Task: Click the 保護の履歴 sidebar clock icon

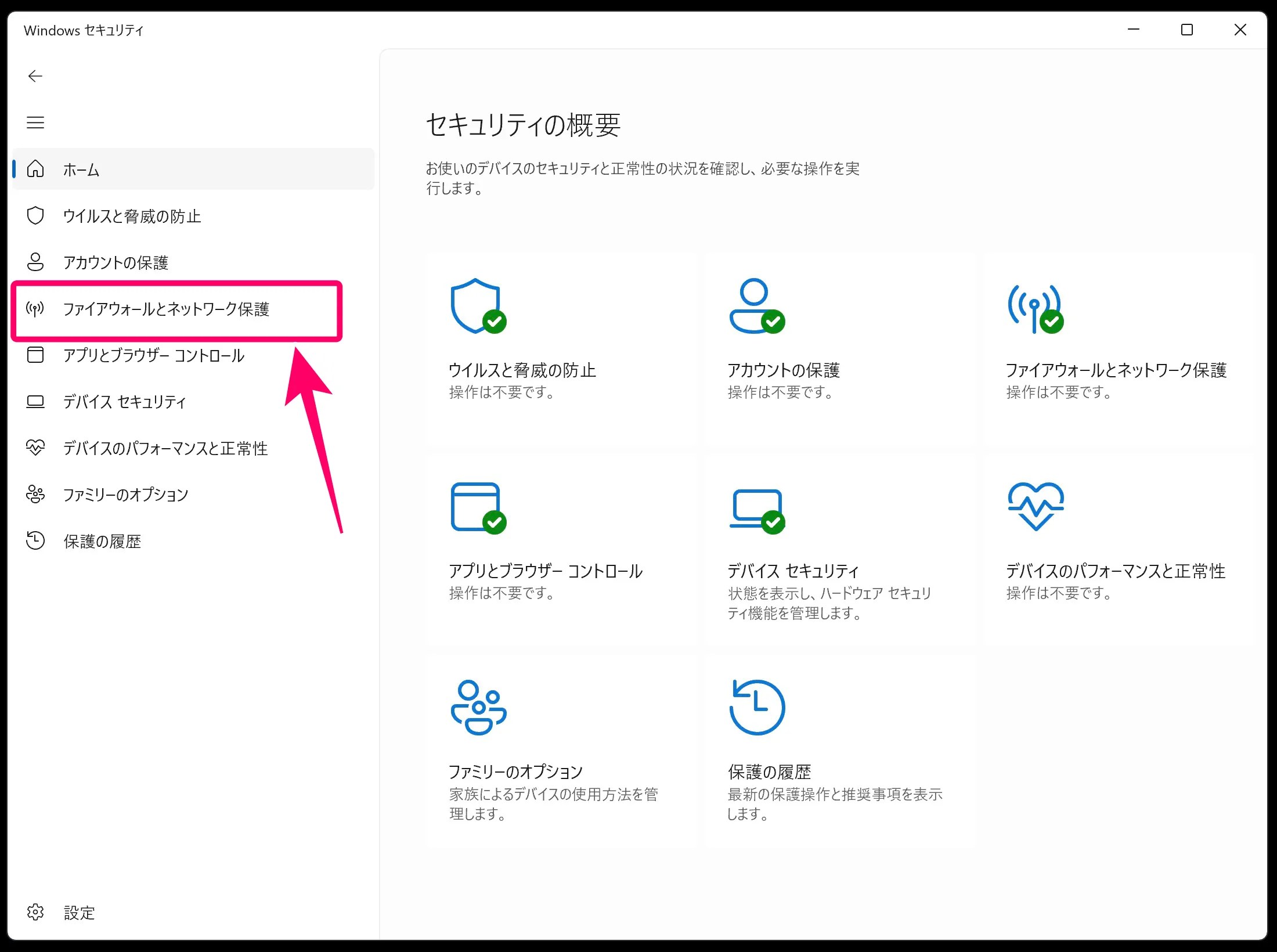Action: click(x=35, y=540)
